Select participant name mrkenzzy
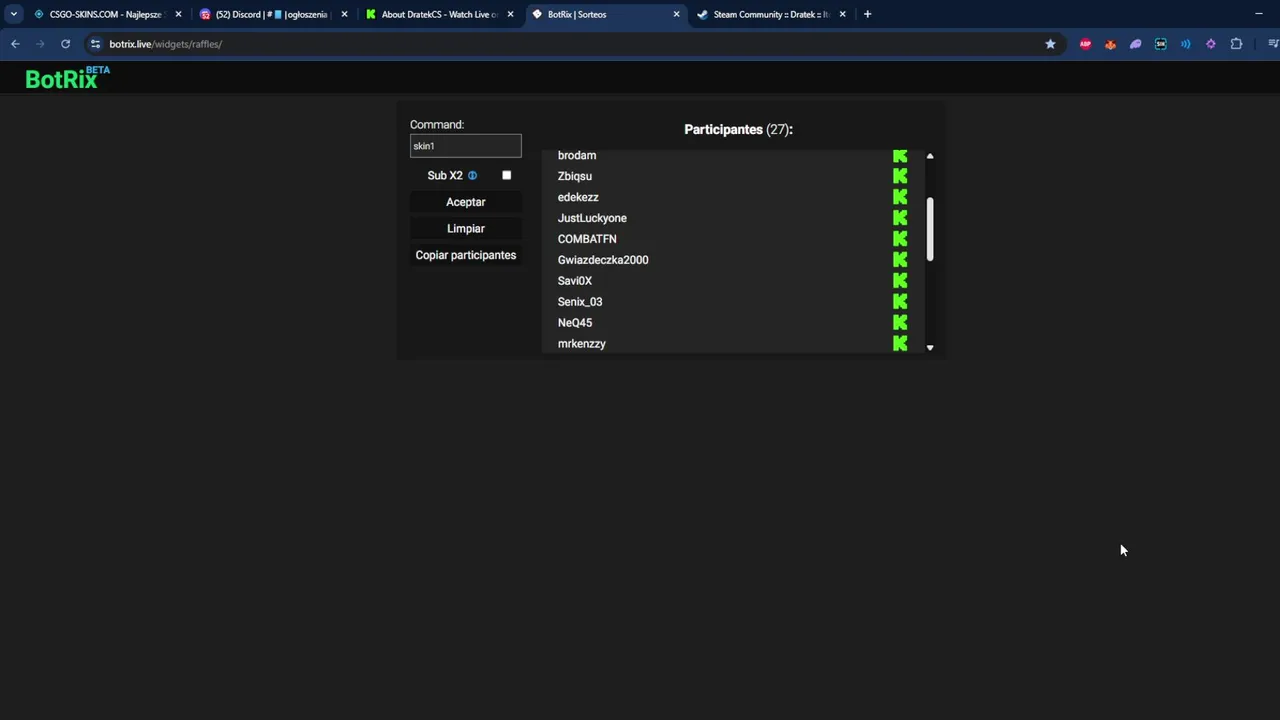 (582, 343)
